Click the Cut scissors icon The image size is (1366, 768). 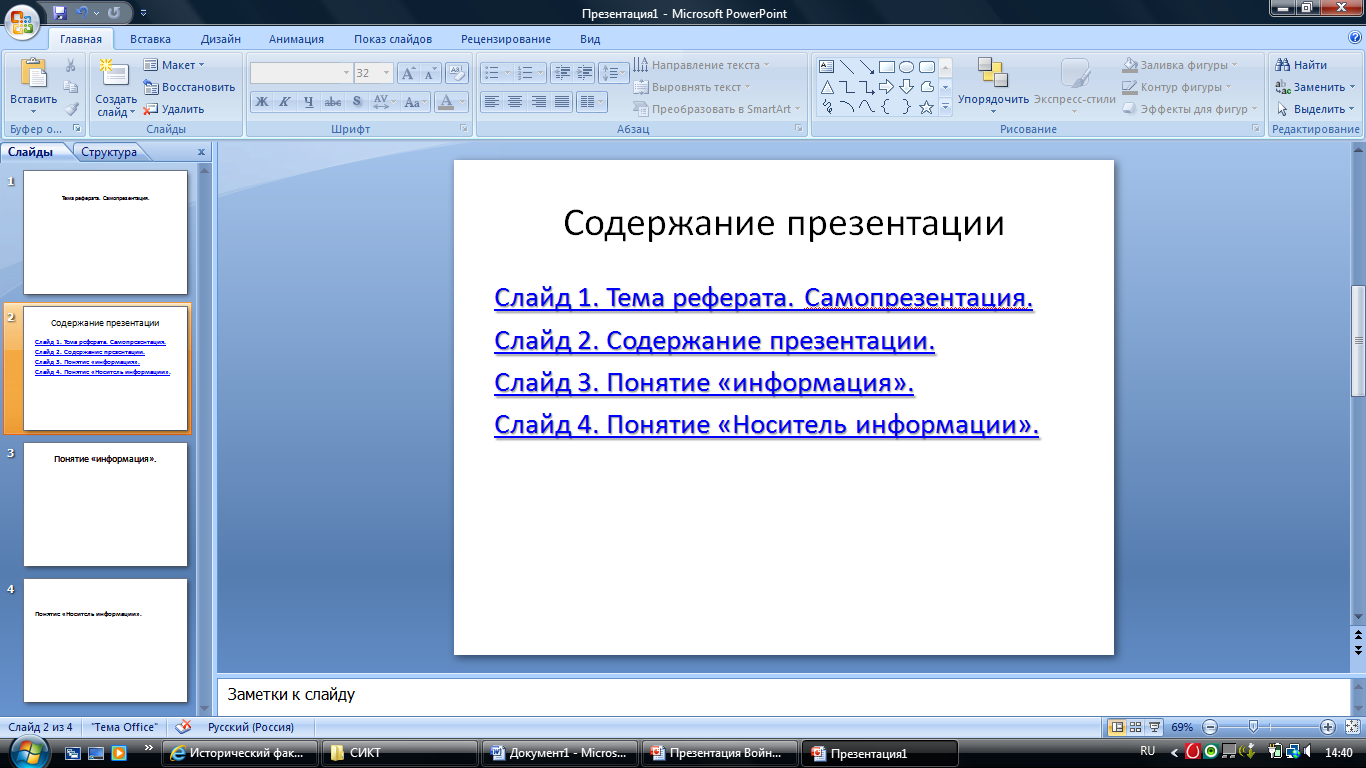coord(71,65)
